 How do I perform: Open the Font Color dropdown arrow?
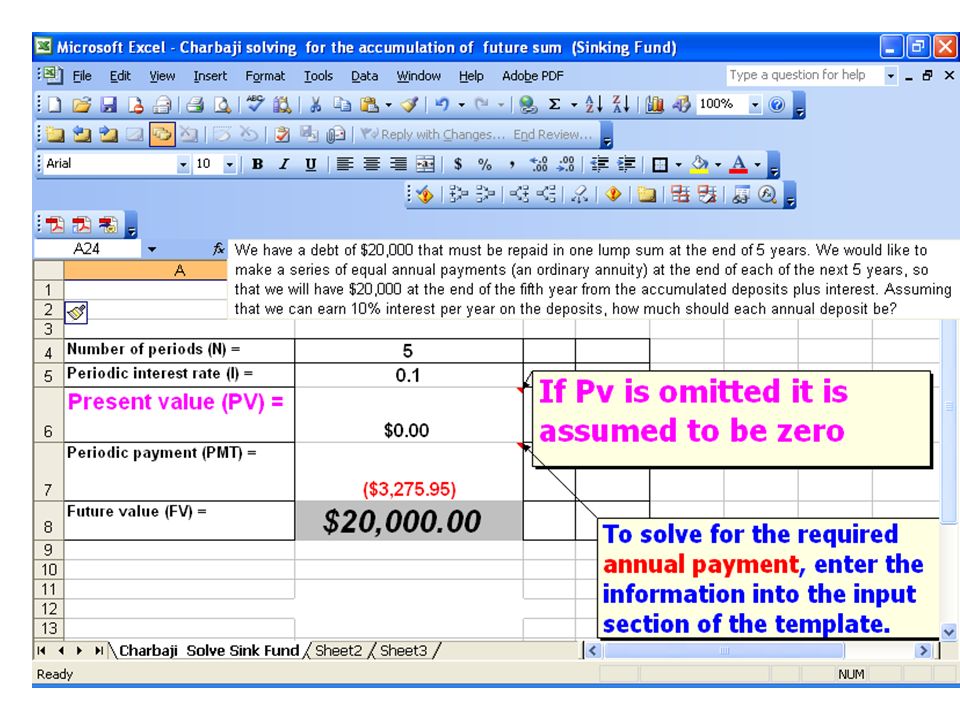click(757, 164)
